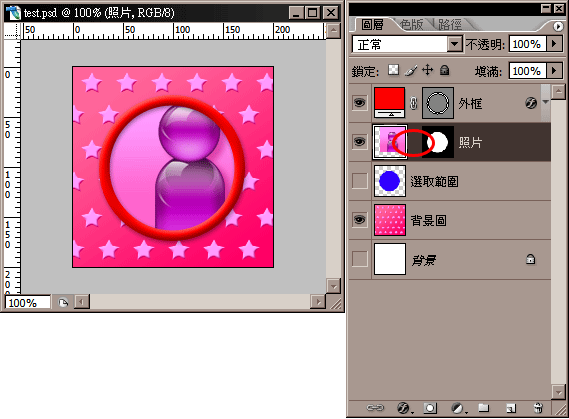
Task: Click the layers panel scroll down arrow
Action: point(558,392)
